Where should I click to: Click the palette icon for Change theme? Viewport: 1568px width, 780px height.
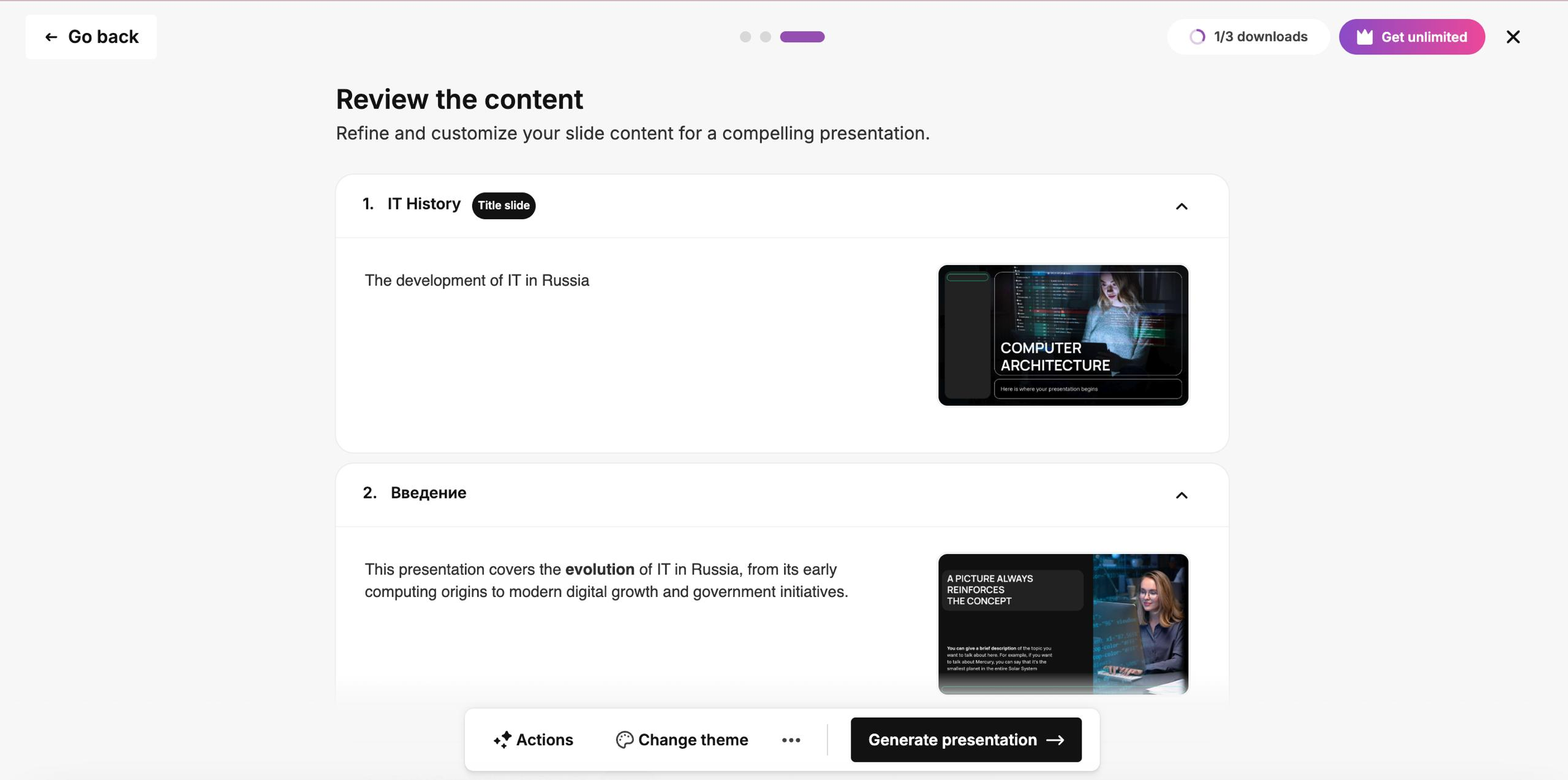pyautogui.click(x=624, y=740)
